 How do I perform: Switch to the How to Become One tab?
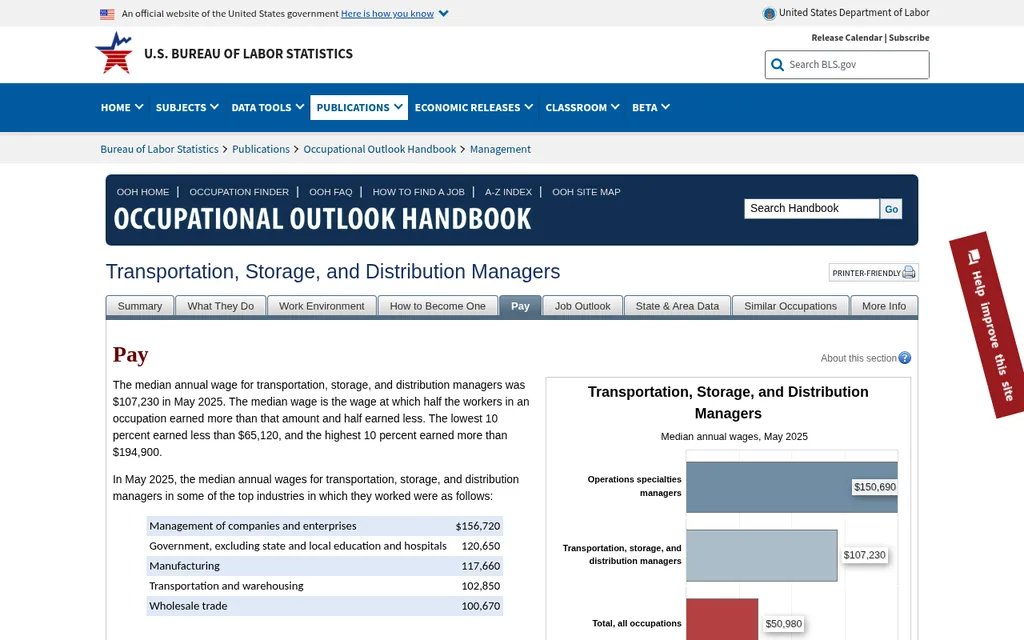[x=438, y=306]
